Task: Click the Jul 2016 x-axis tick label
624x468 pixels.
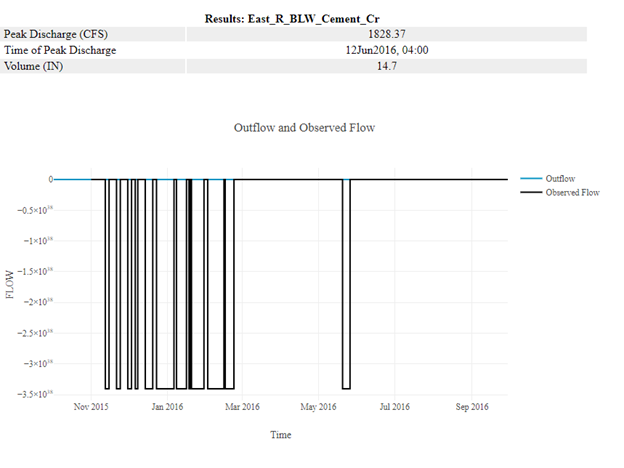Action: [394, 407]
